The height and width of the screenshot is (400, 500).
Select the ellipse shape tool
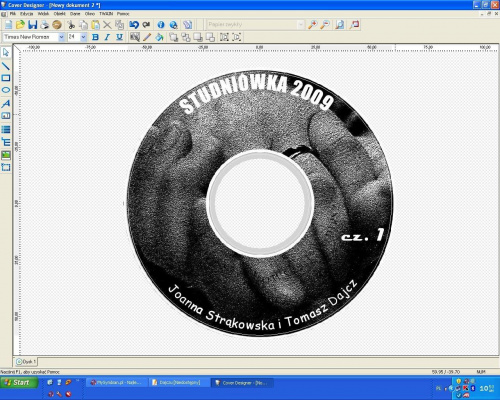(x=6, y=90)
